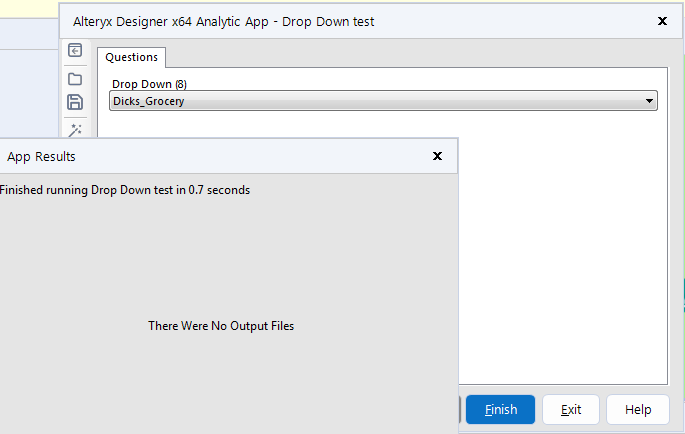Click the 'There Were No Output Files' message
Viewport: 685px width, 434px height.
[221, 326]
